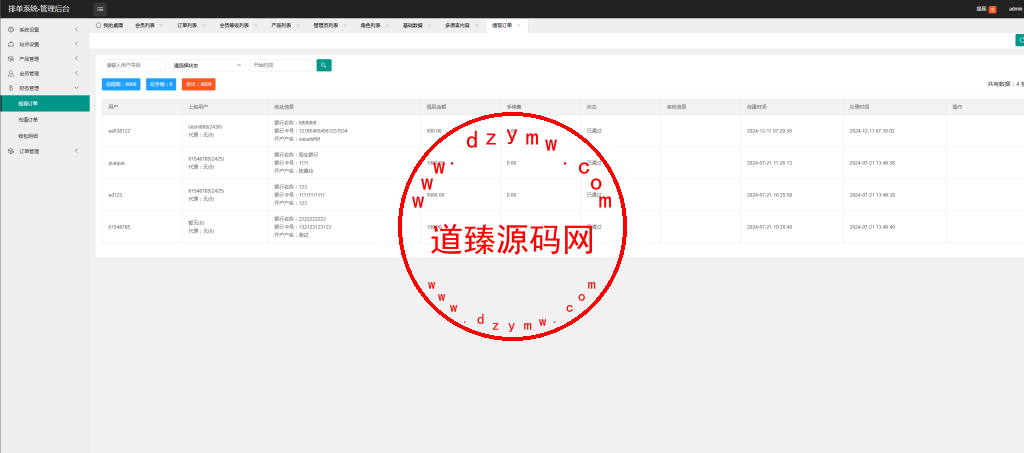
Task: Click created time 2024-12-11 07:29:36
Action: 769,131
